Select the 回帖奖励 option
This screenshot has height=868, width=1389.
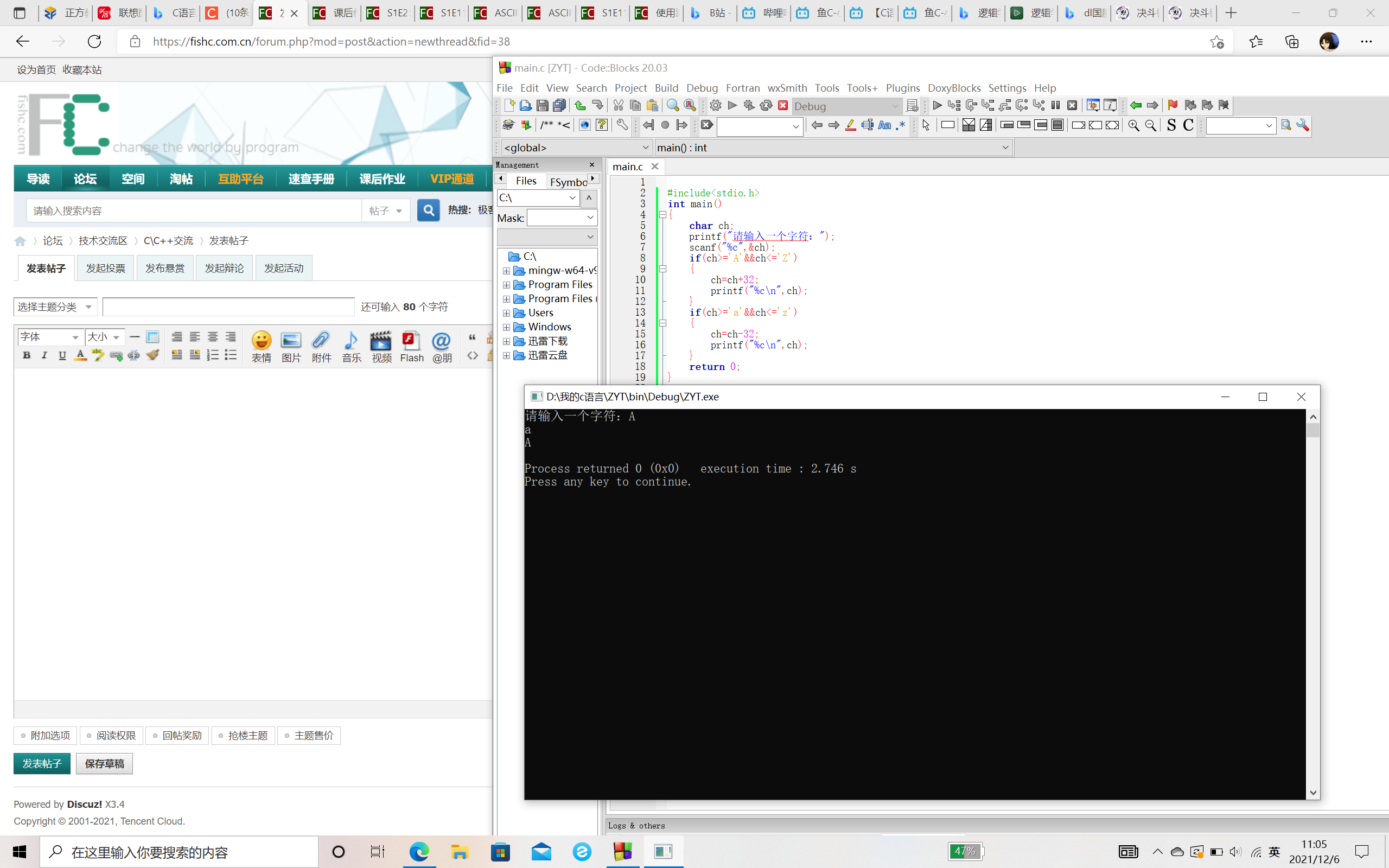(x=177, y=736)
